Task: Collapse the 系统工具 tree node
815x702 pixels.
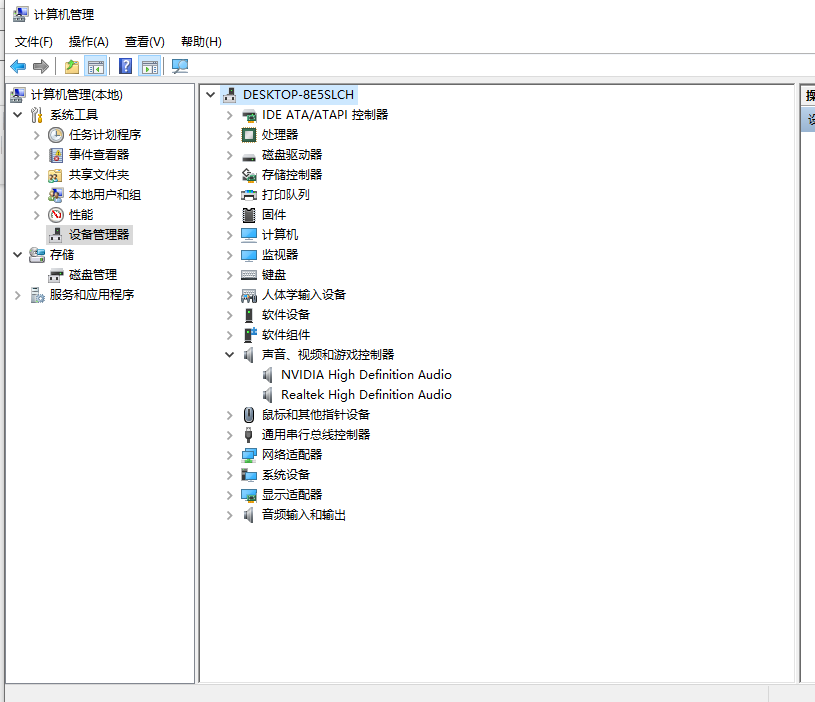Action: click(18, 114)
